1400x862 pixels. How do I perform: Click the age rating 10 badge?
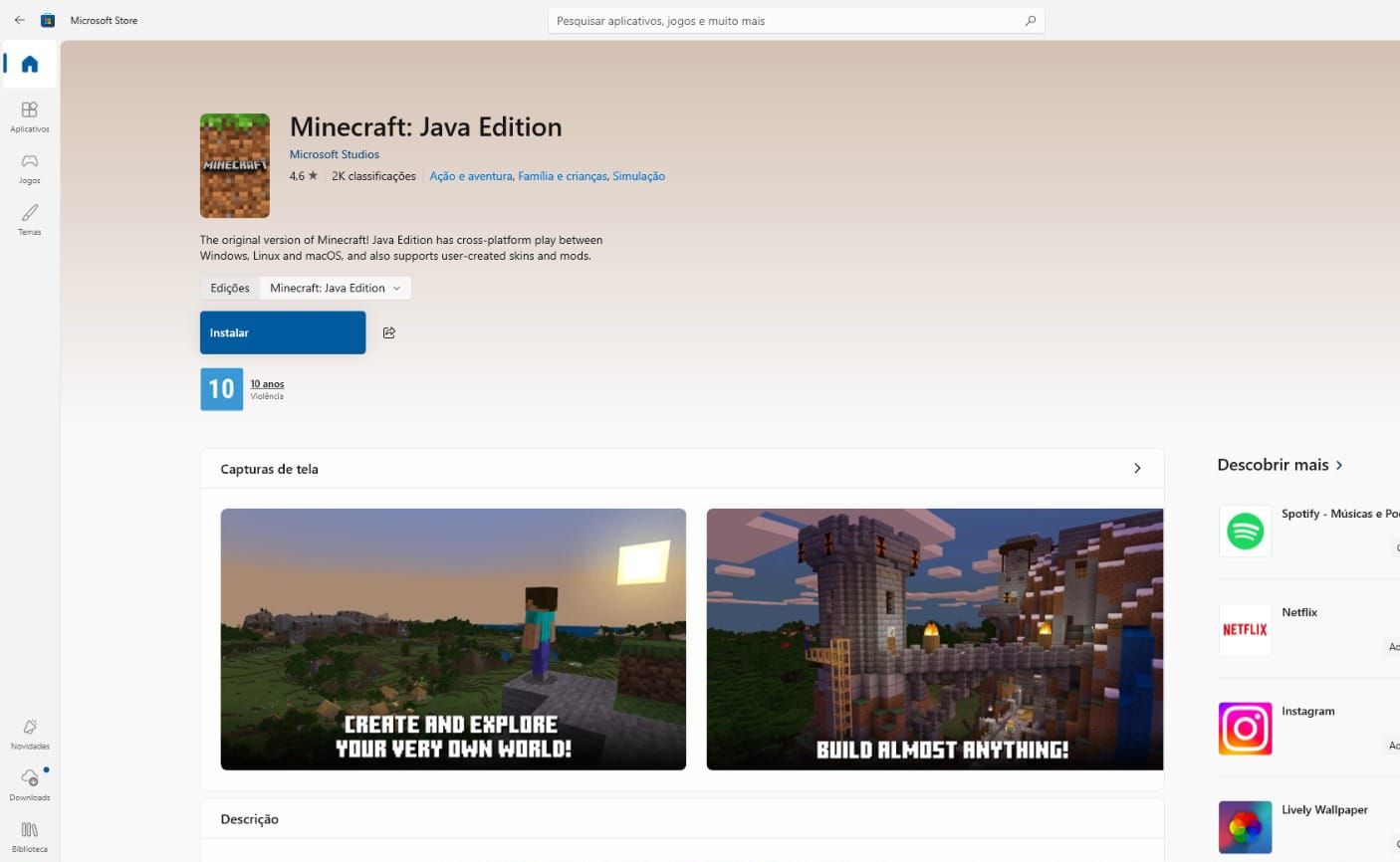click(221, 389)
